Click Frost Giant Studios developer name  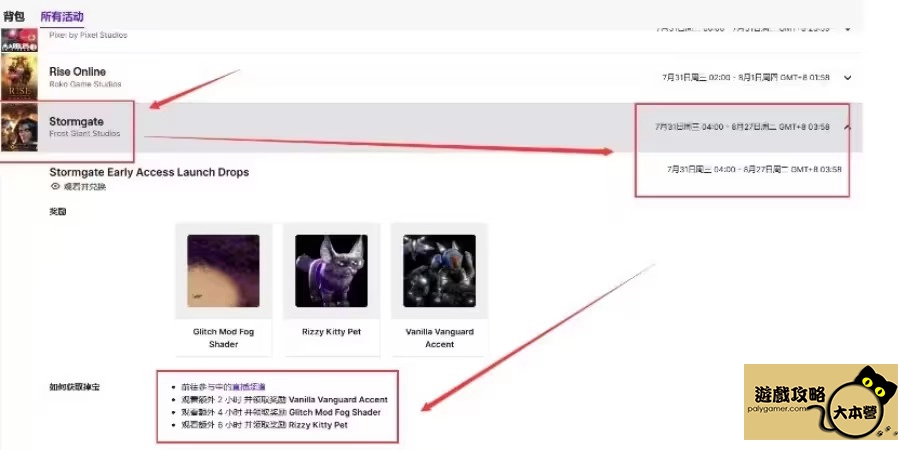(x=84, y=133)
